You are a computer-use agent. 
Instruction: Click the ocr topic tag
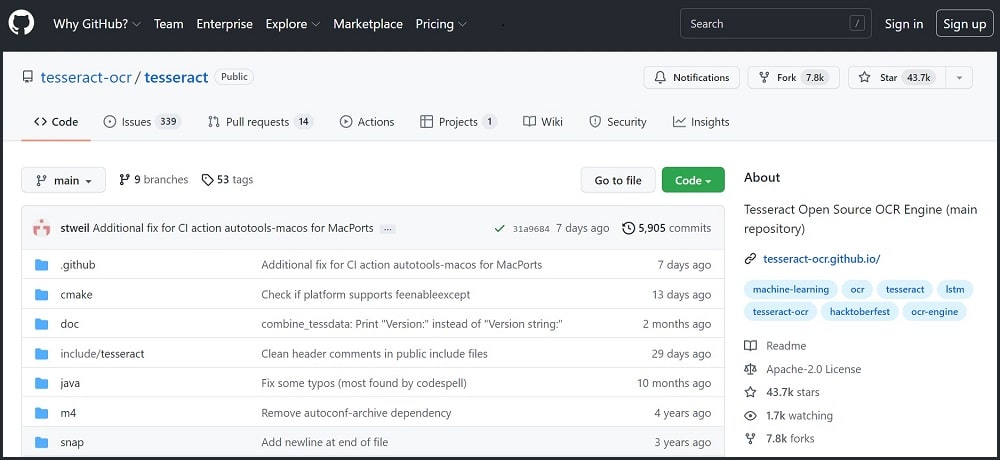857,289
